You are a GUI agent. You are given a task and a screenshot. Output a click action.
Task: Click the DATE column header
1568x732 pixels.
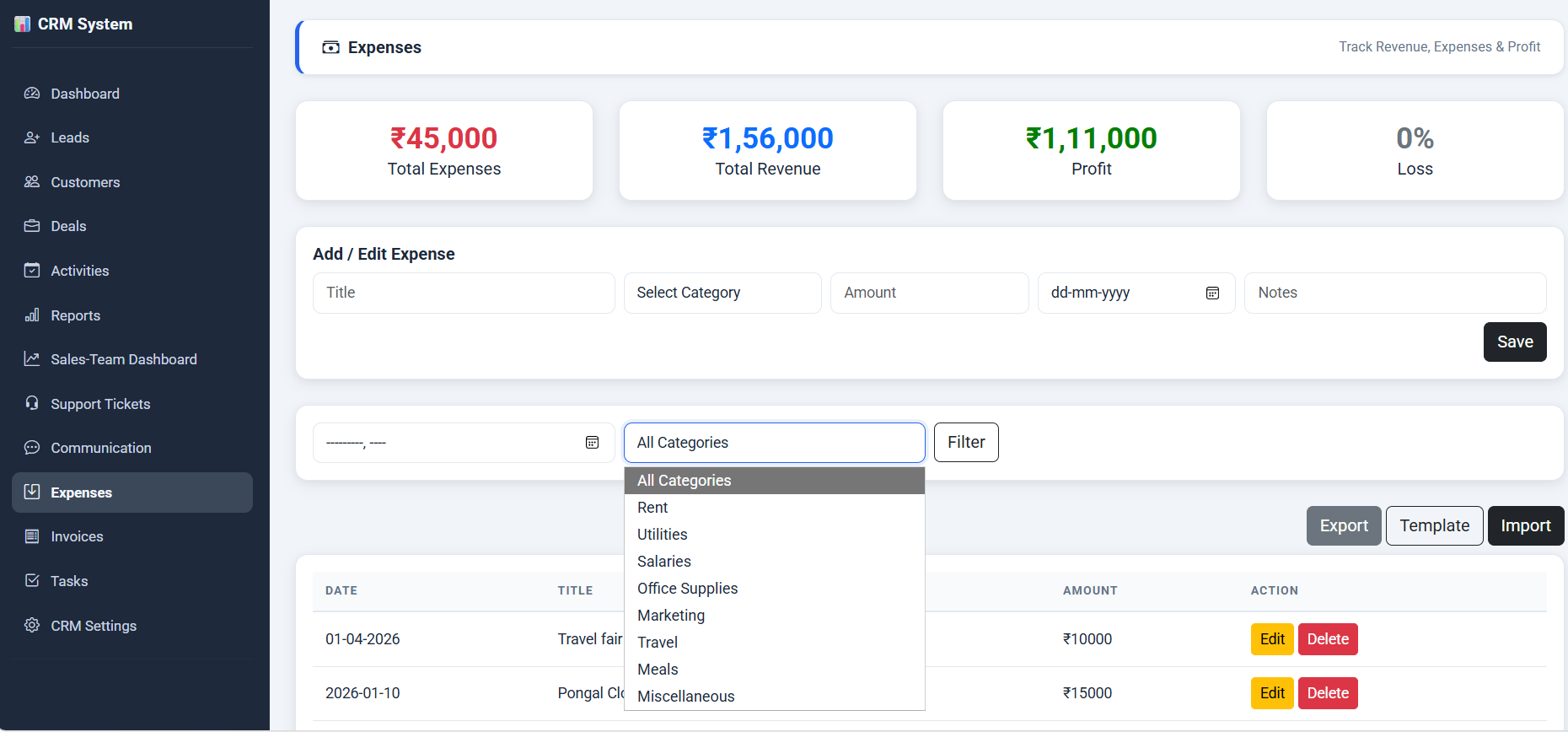click(341, 590)
